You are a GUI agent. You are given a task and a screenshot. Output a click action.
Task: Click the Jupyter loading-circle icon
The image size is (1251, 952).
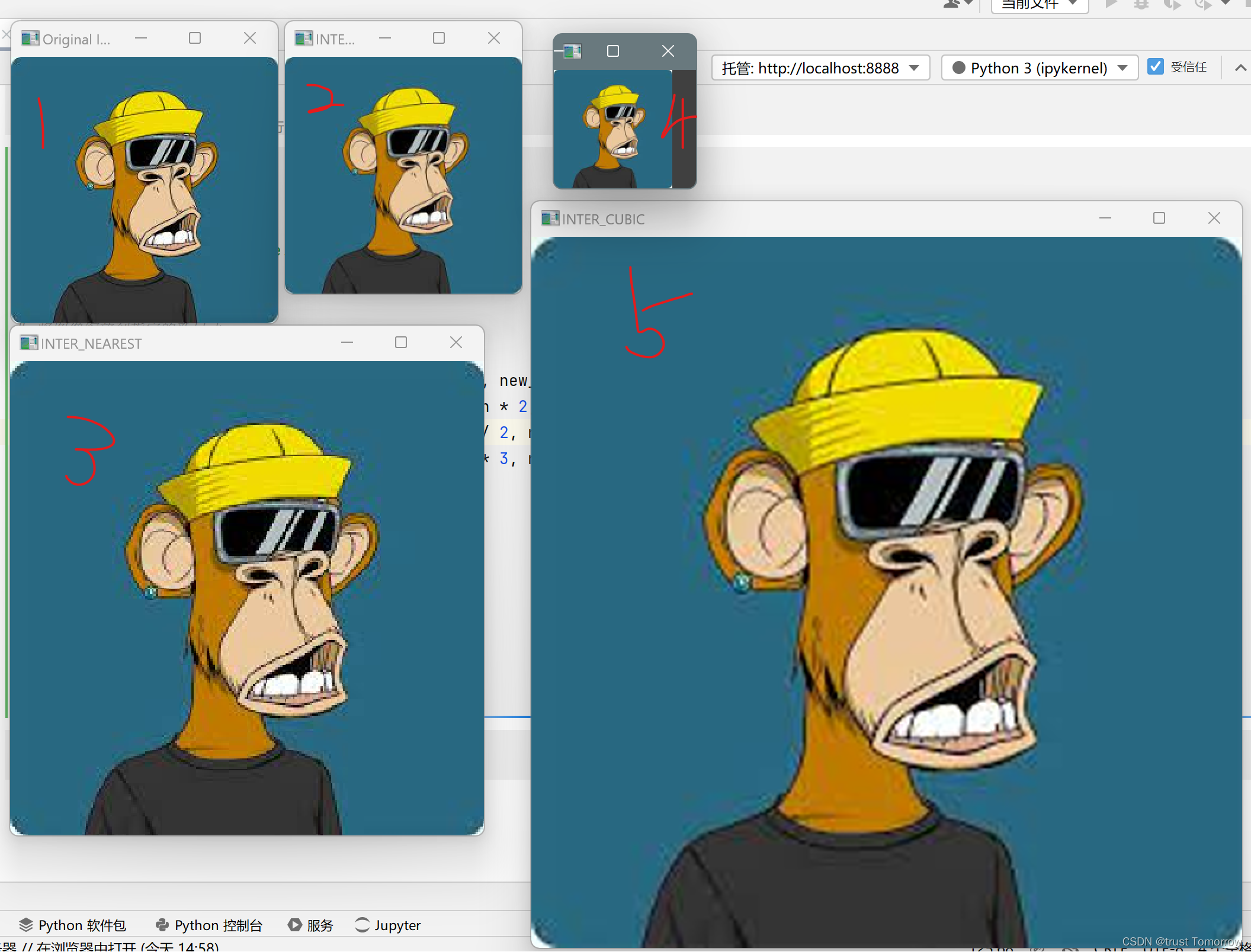coord(362,925)
